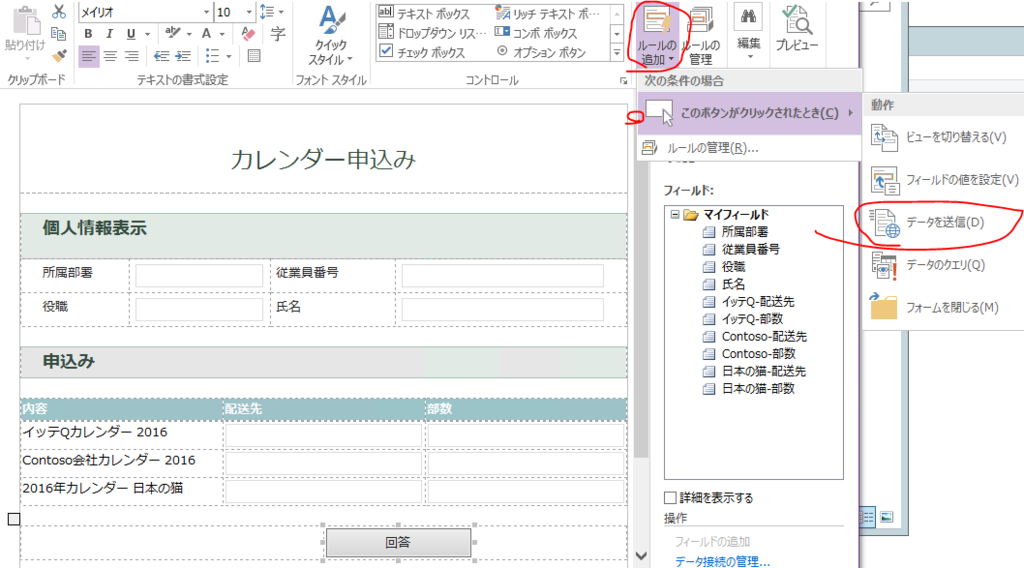
Task: Click the Cut scissors icon
Action: [59, 12]
